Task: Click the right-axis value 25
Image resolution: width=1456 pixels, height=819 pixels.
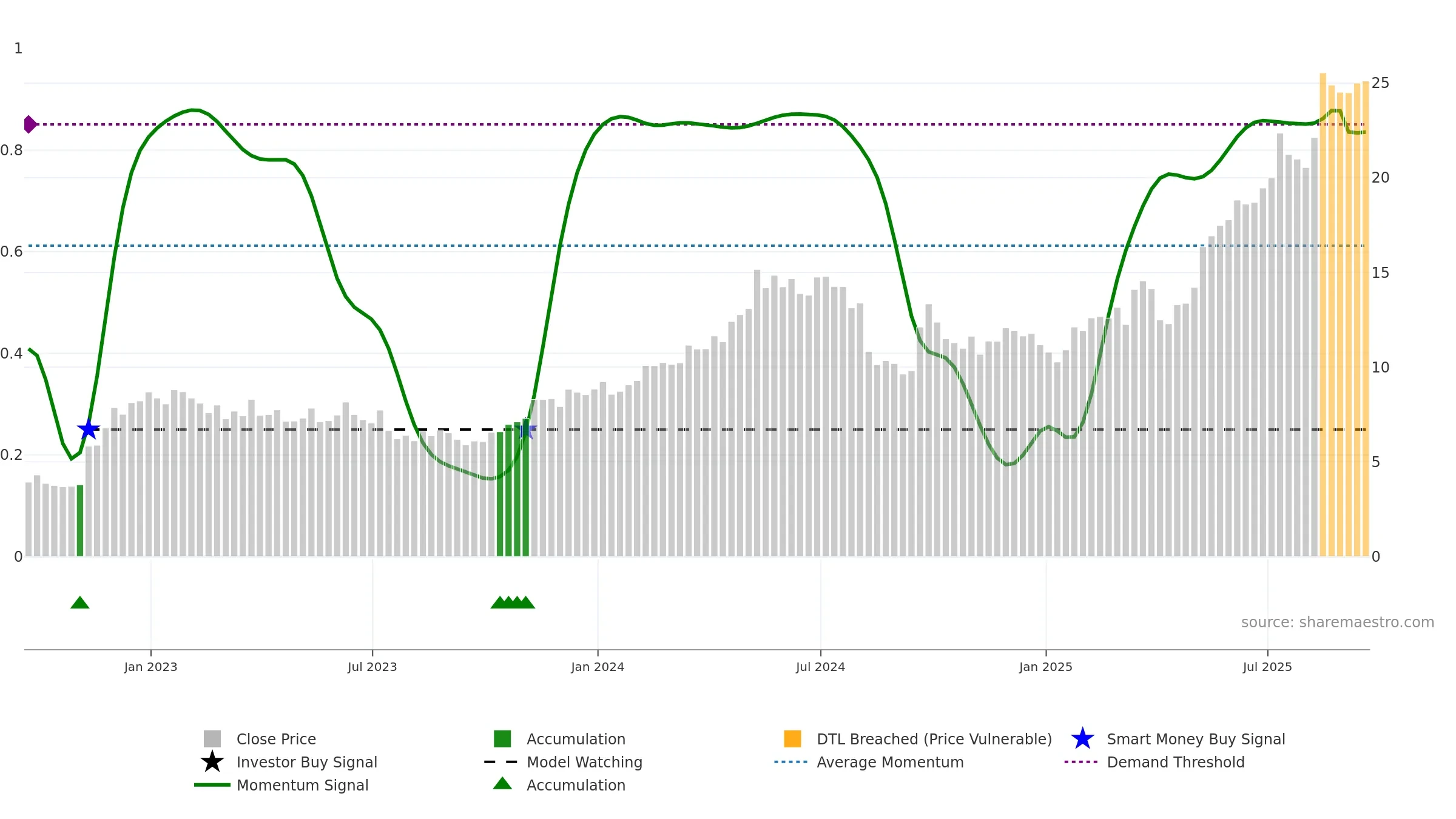Action: pos(1380,83)
